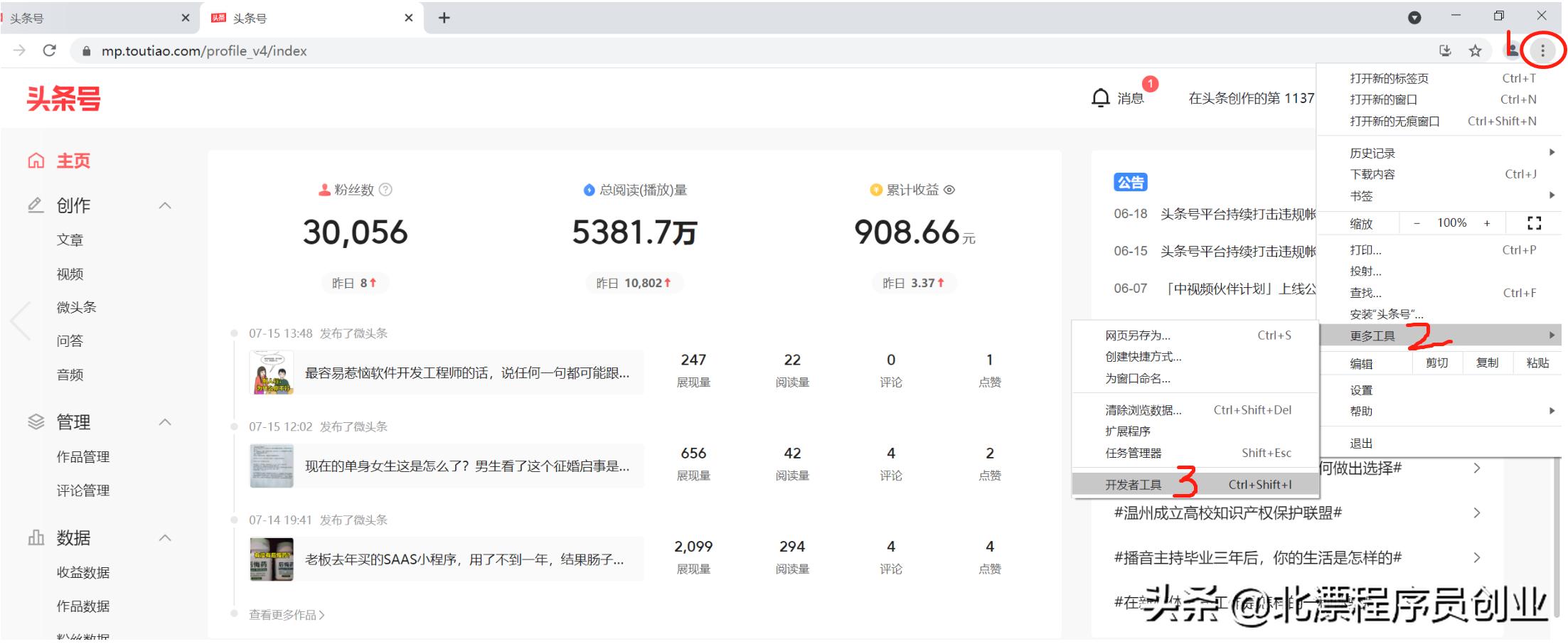This screenshot has width=1568, height=644.
Task: Click the 头条号 logo
Action: [x=64, y=97]
